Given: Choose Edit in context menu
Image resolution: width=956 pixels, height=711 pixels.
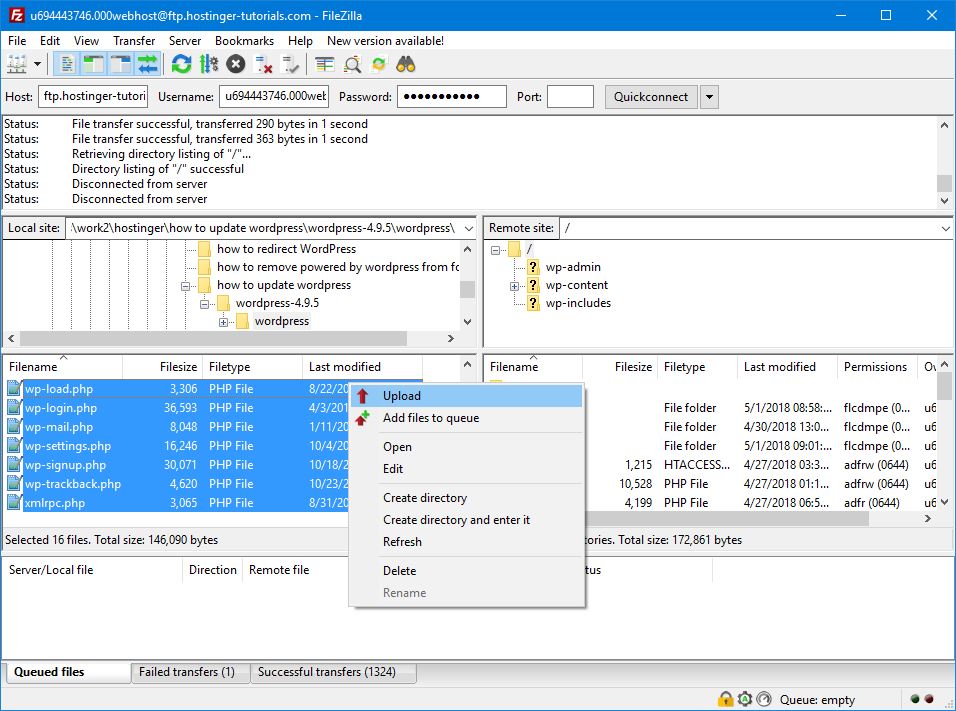Looking at the screenshot, I should point(467,468).
